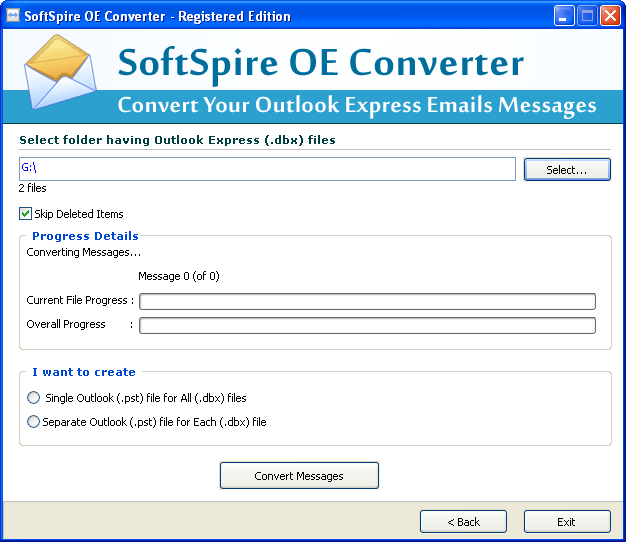The image size is (626, 542).
Task: Start conversion with Convert Messages button
Action: (x=299, y=475)
